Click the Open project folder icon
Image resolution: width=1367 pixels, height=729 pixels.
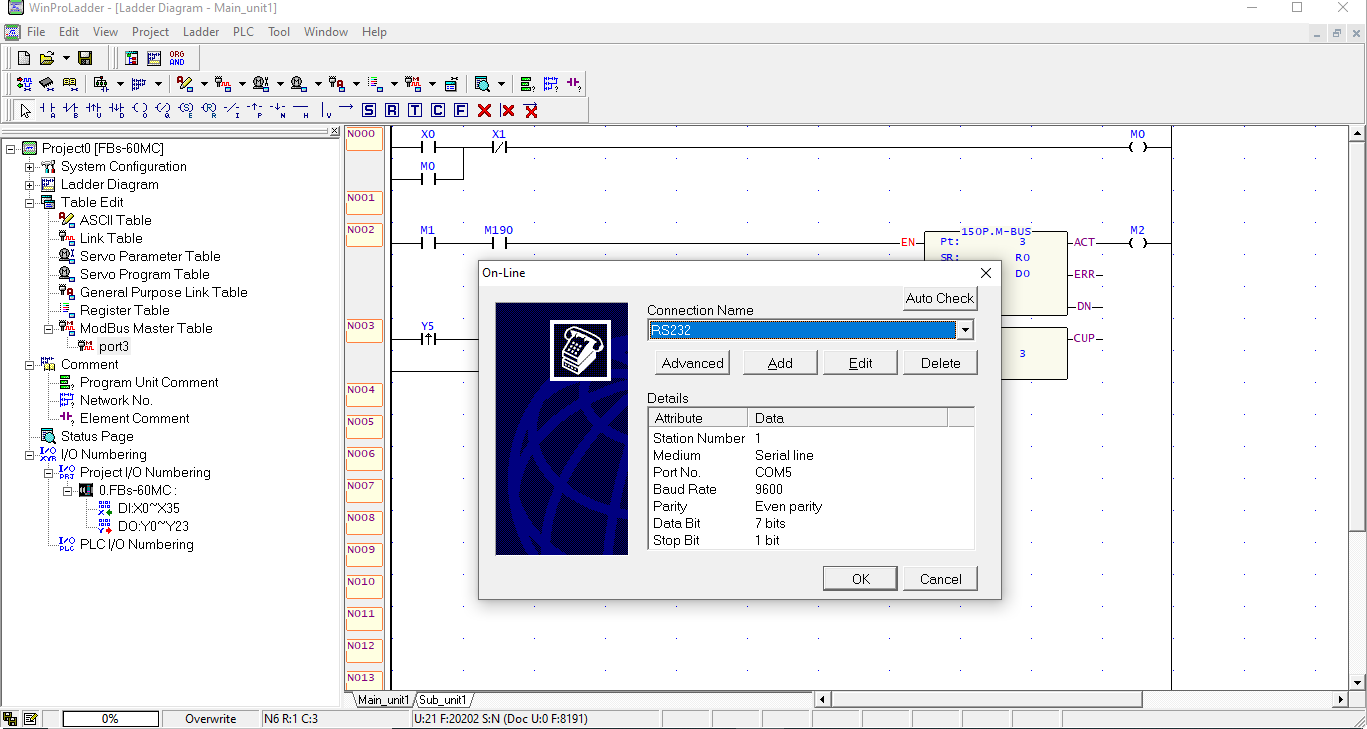point(46,58)
